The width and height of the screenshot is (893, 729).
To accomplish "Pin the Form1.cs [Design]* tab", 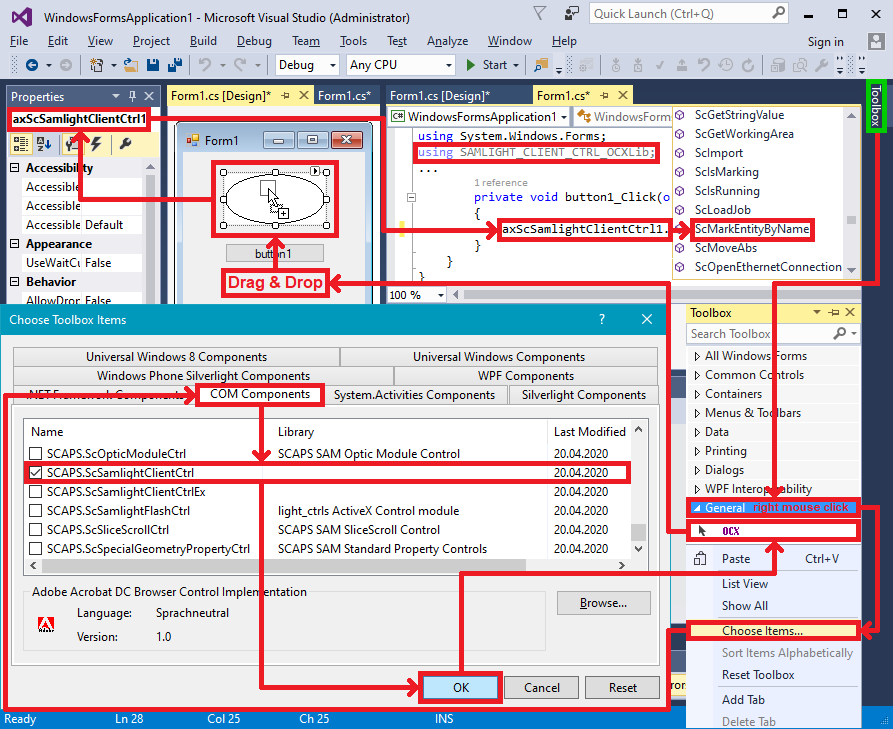I will coord(286,96).
